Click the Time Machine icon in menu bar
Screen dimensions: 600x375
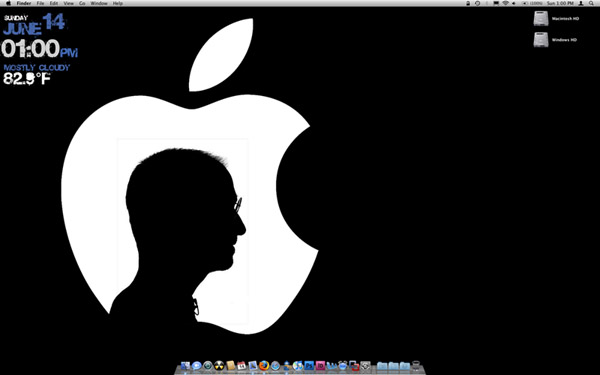[x=478, y=3]
